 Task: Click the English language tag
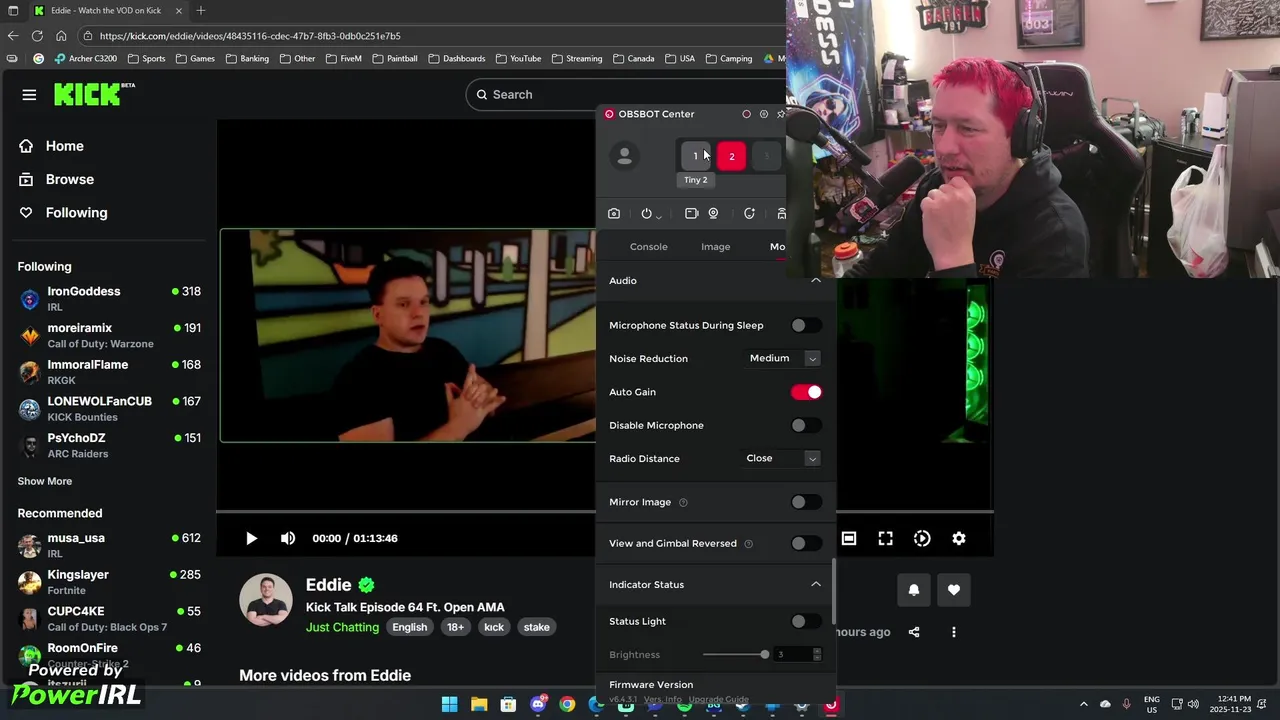[x=409, y=628]
